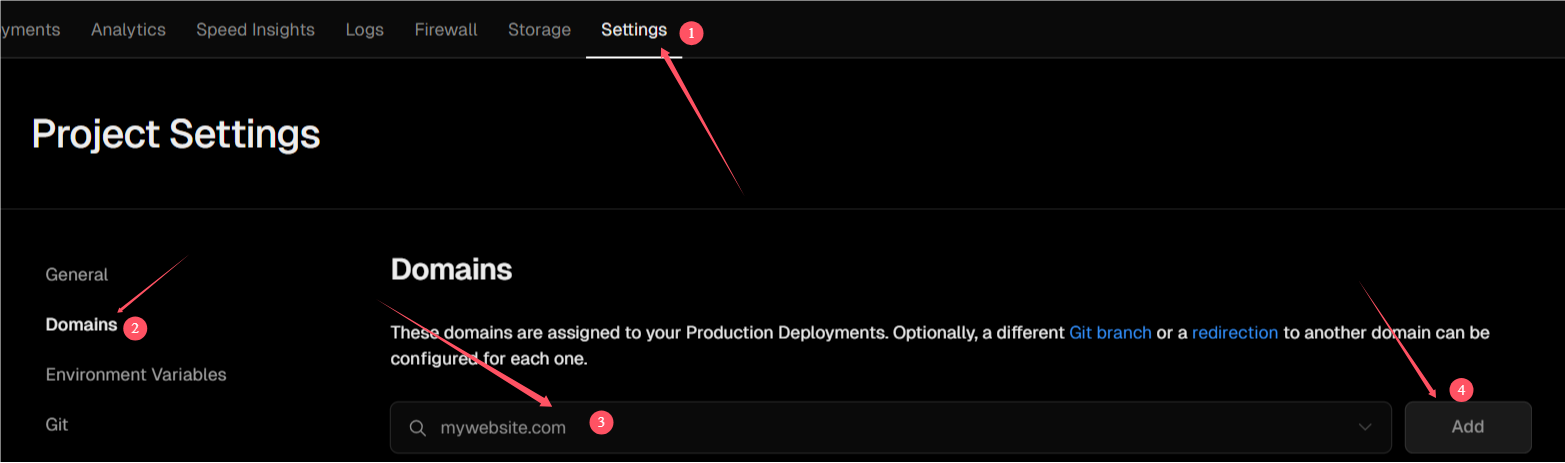The height and width of the screenshot is (463, 1565).
Task: Click the red badge numbered 1
Action: tap(690, 33)
